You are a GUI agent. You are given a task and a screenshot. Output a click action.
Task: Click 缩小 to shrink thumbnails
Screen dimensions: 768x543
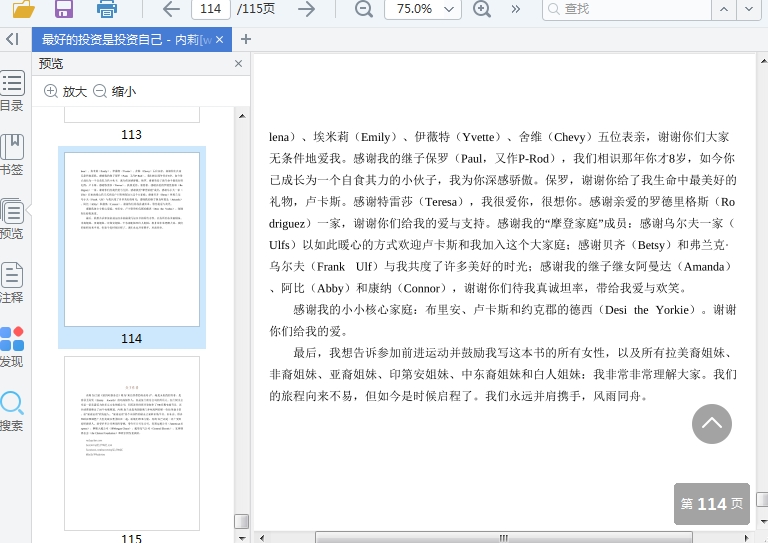(x=114, y=91)
